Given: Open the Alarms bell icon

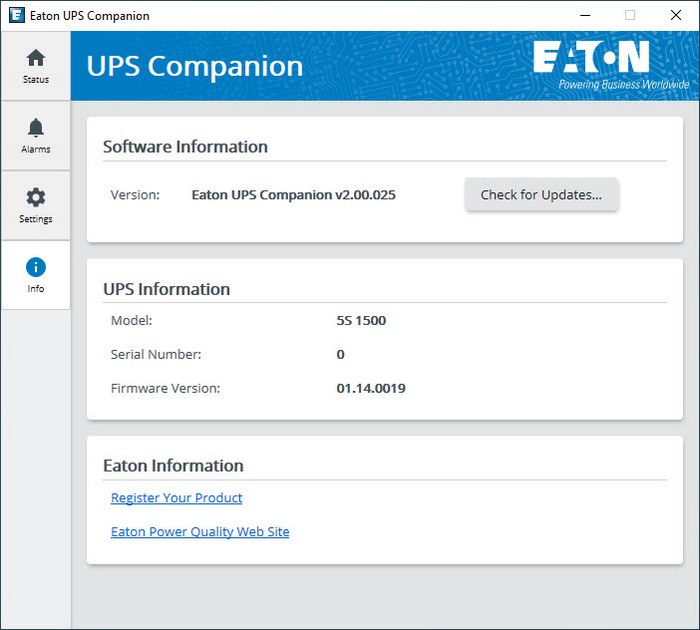Looking at the screenshot, I should tap(36, 128).
